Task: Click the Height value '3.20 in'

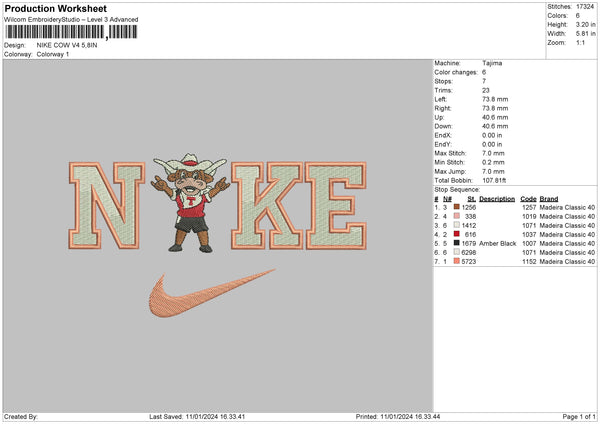Action: [585, 24]
